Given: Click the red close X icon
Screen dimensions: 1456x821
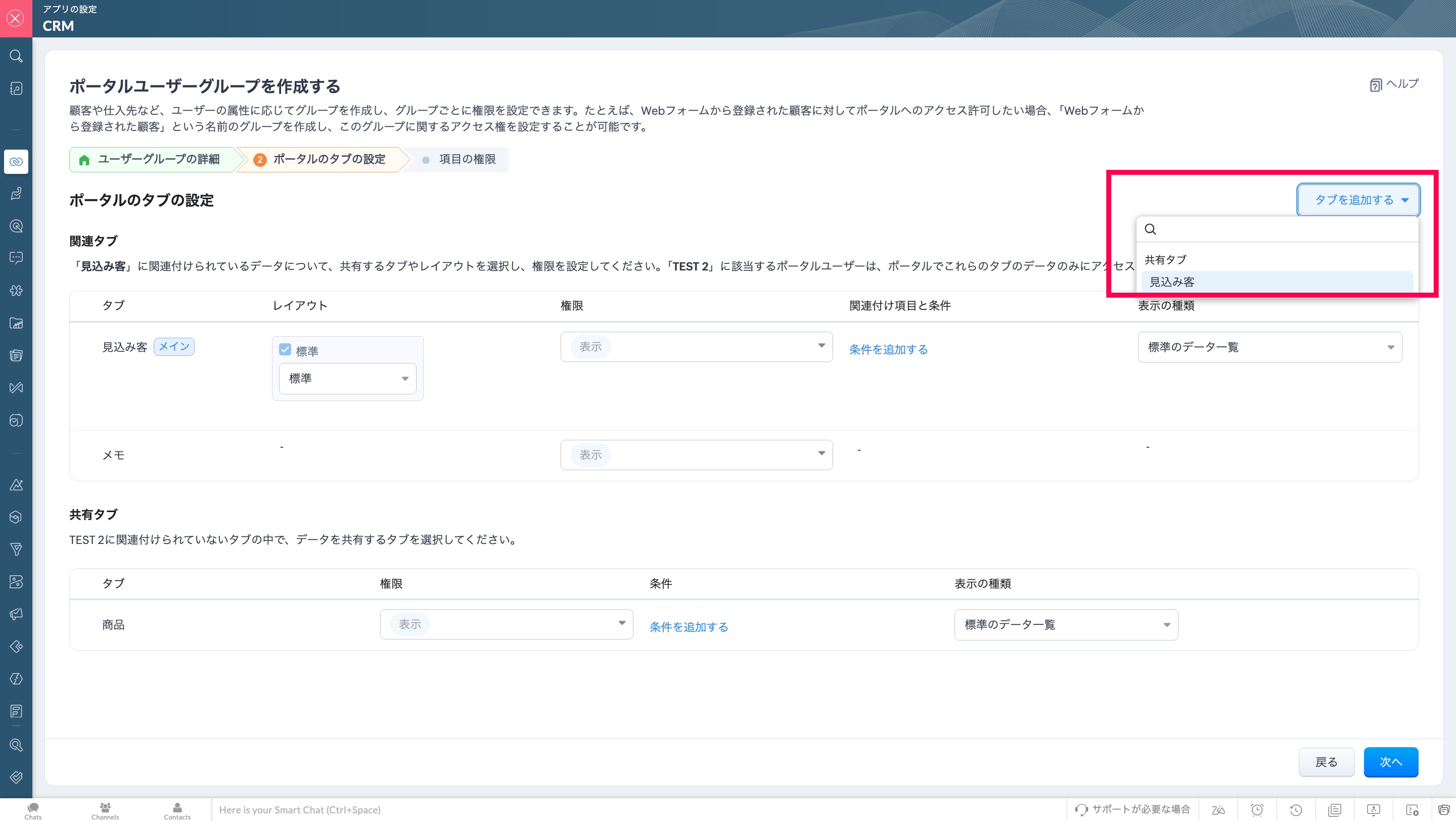Looking at the screenshot, I should [x=16, y=18].
